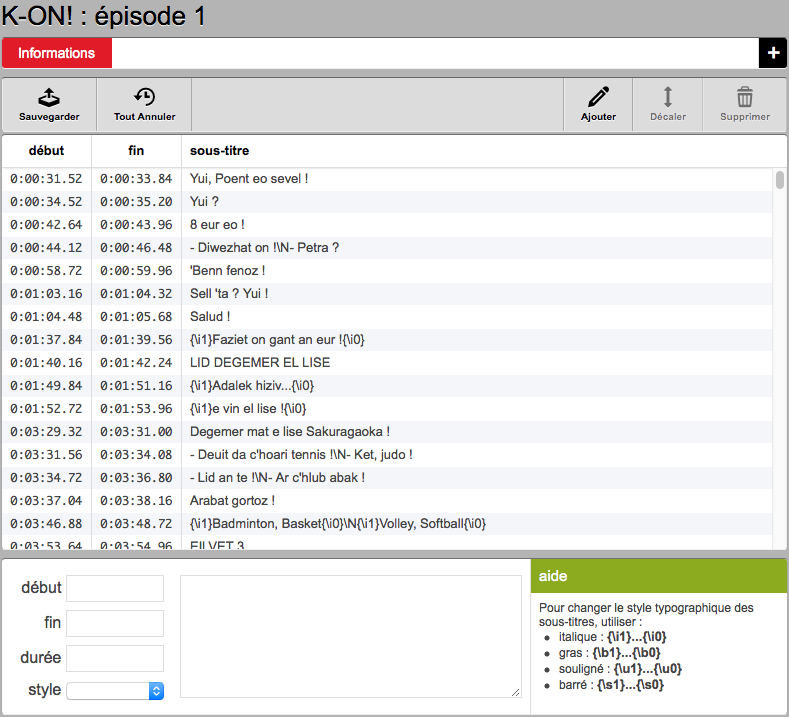Click the subtitle list scrollbar
789x717 pixels.
780,180
